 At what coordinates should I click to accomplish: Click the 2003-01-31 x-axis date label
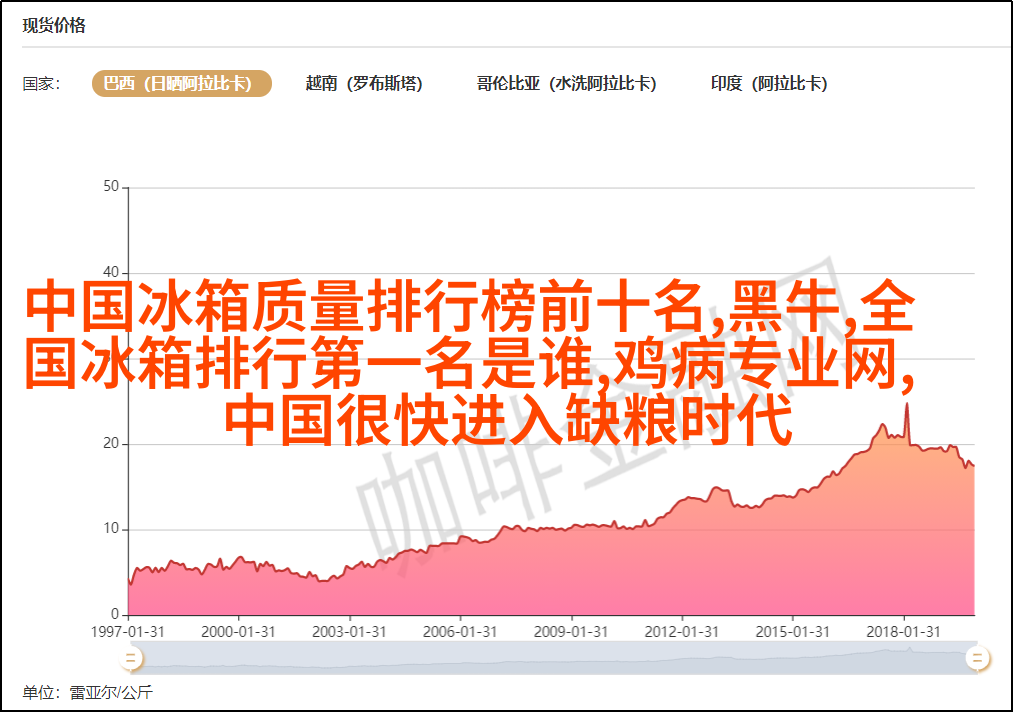[347, 631]
